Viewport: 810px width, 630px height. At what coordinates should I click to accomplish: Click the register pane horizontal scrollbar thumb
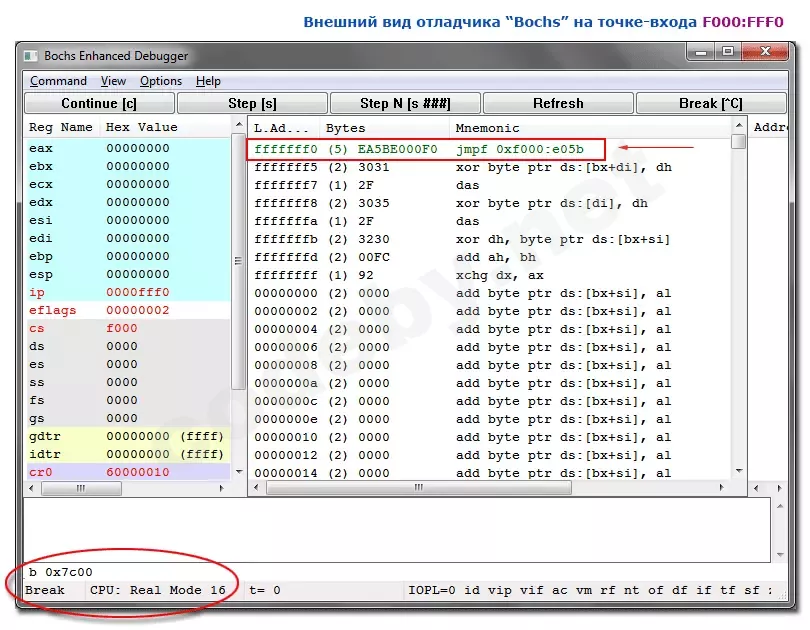pyautogui.click(x=81, y=489)
